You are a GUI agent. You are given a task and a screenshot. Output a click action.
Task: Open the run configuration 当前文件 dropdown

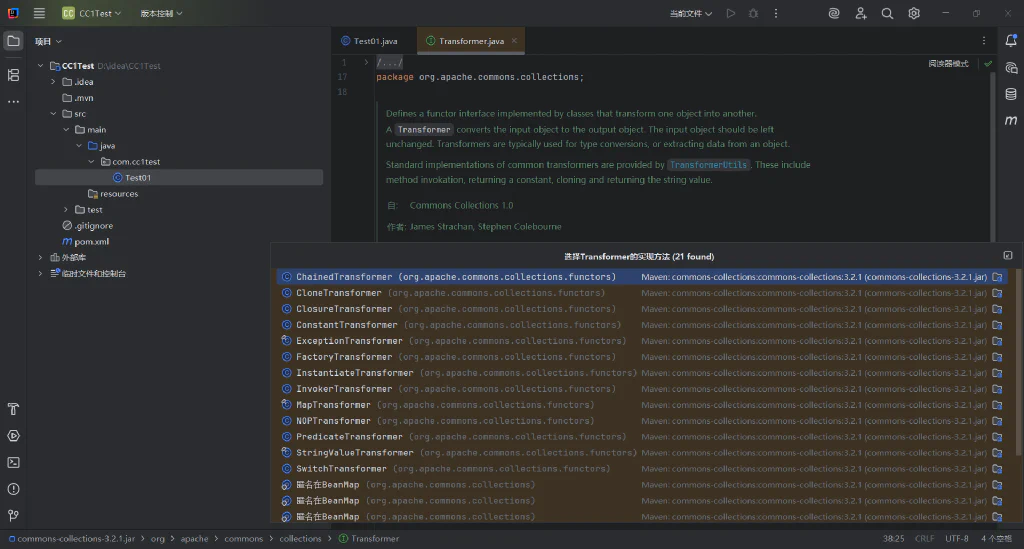tap(690, 13)
